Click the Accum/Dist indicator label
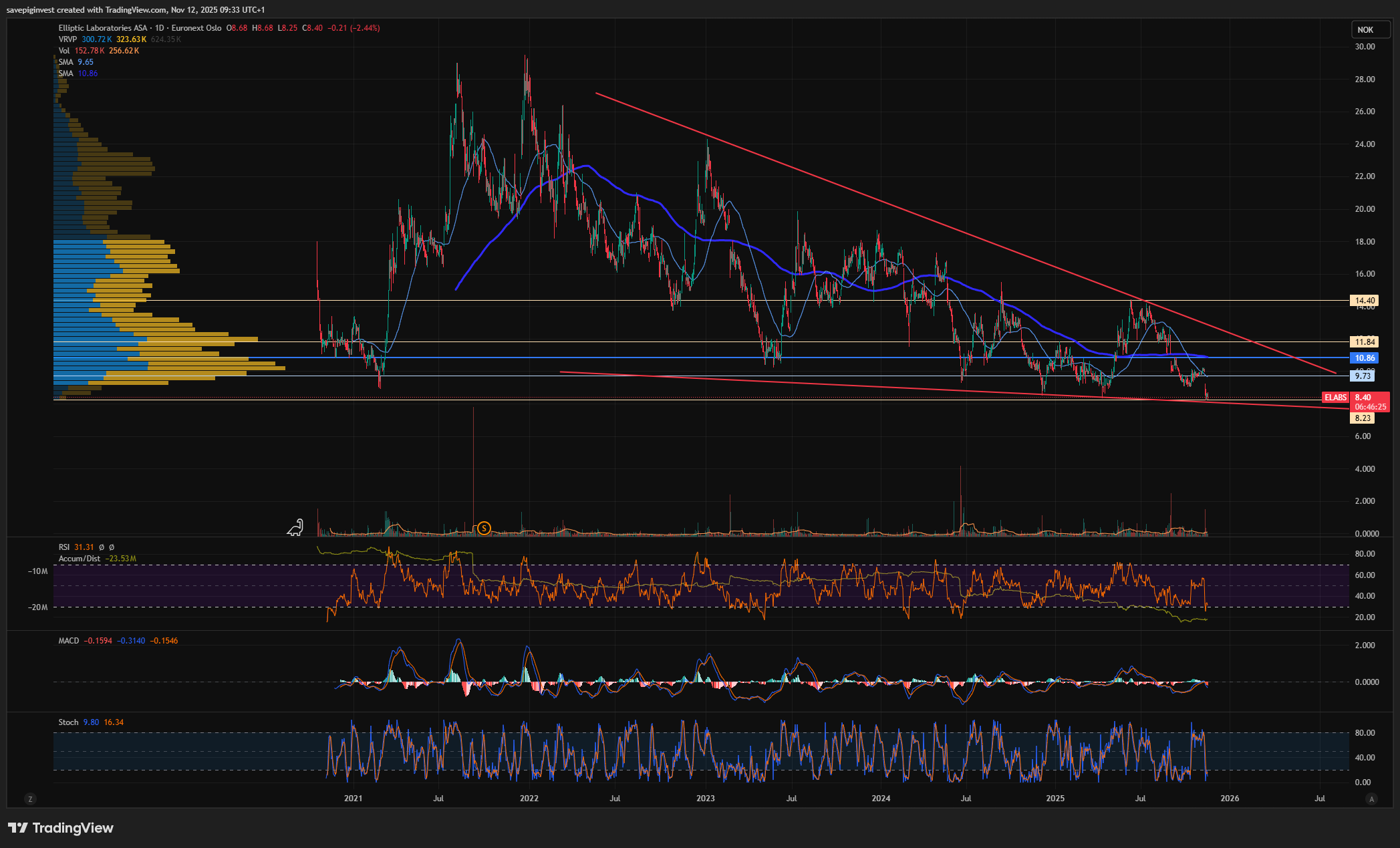Screen dimensions: 1400x848 80,559
